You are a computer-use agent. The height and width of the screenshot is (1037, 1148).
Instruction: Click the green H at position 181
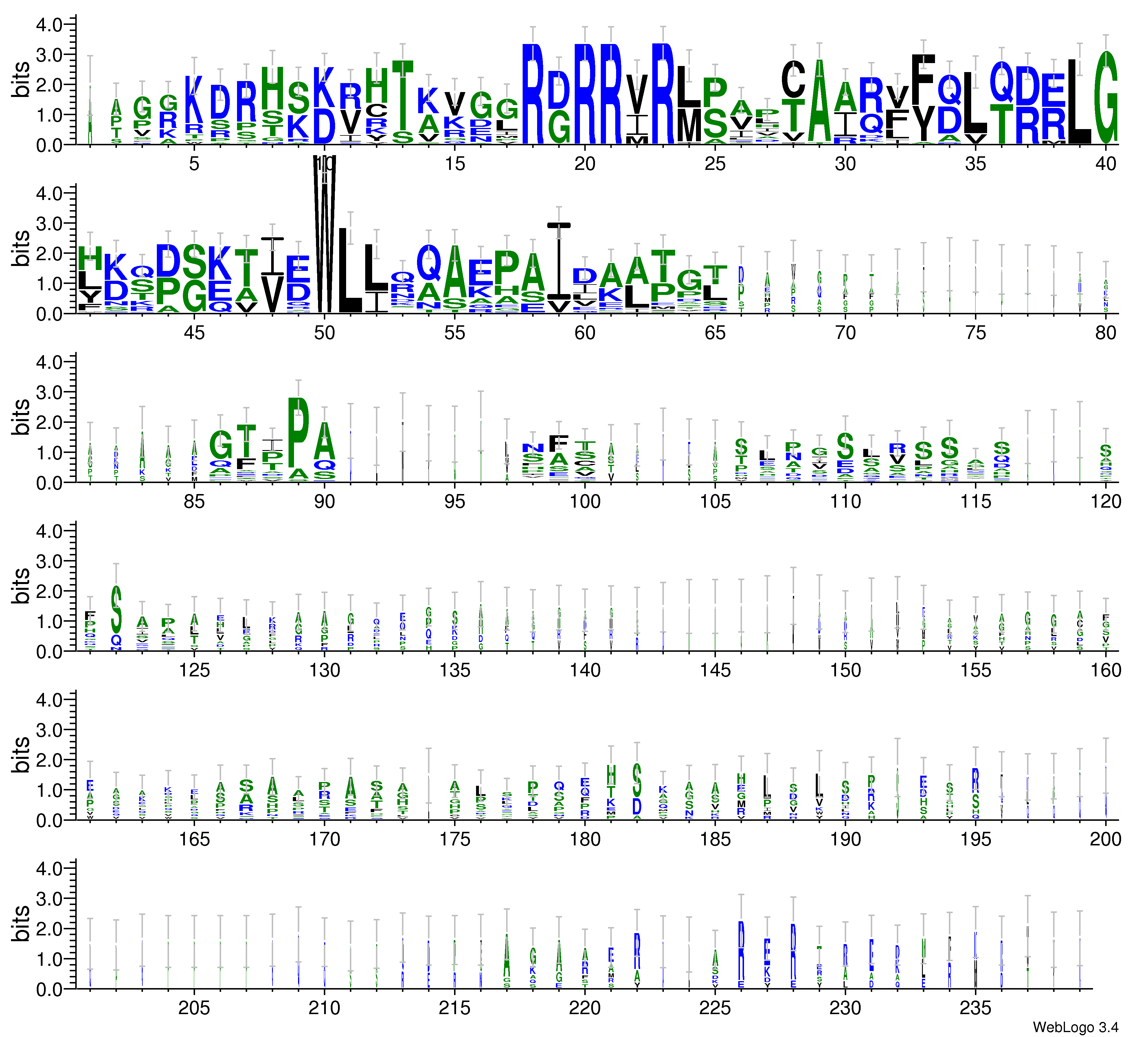pos(611,775)
